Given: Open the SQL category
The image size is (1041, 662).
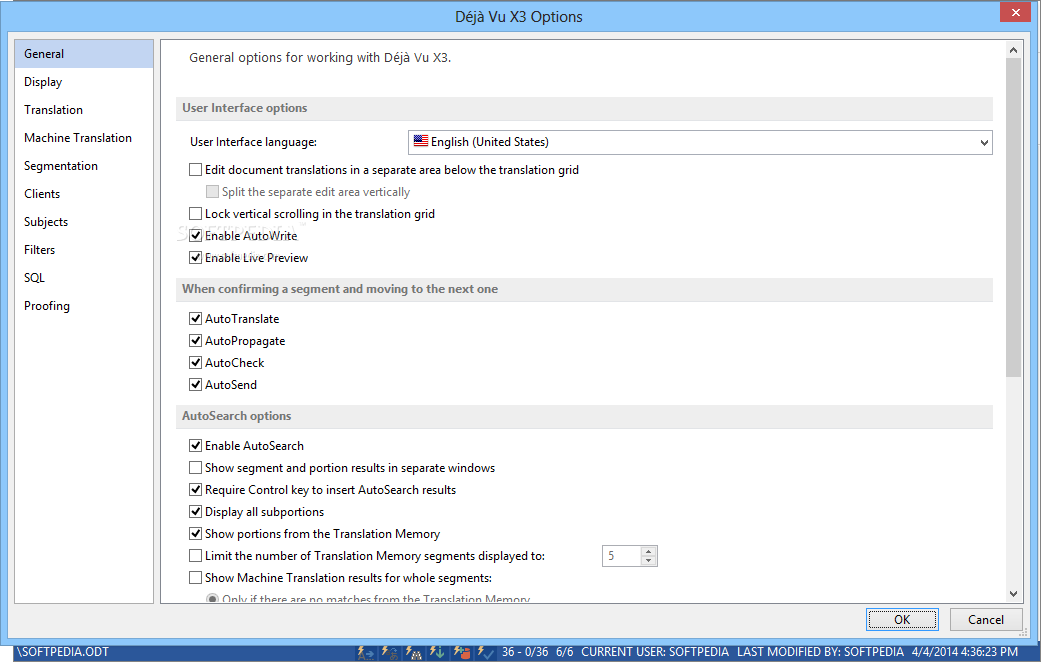Looking at the screenshot, I should coord(84,278).
